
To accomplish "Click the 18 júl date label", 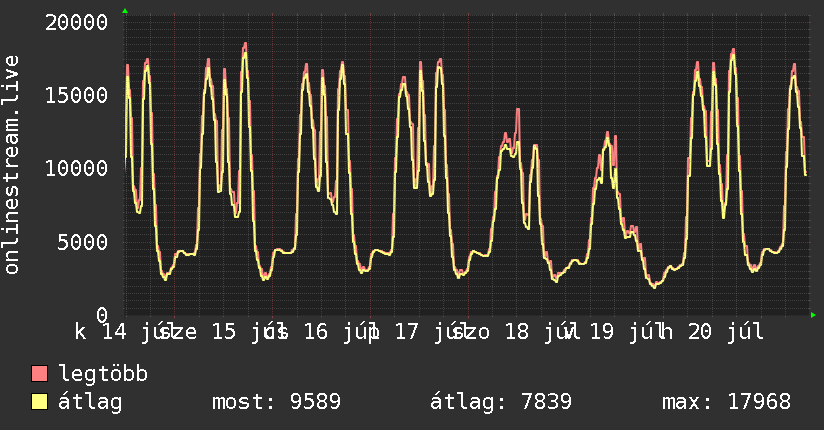I will (x=542, y=332).
